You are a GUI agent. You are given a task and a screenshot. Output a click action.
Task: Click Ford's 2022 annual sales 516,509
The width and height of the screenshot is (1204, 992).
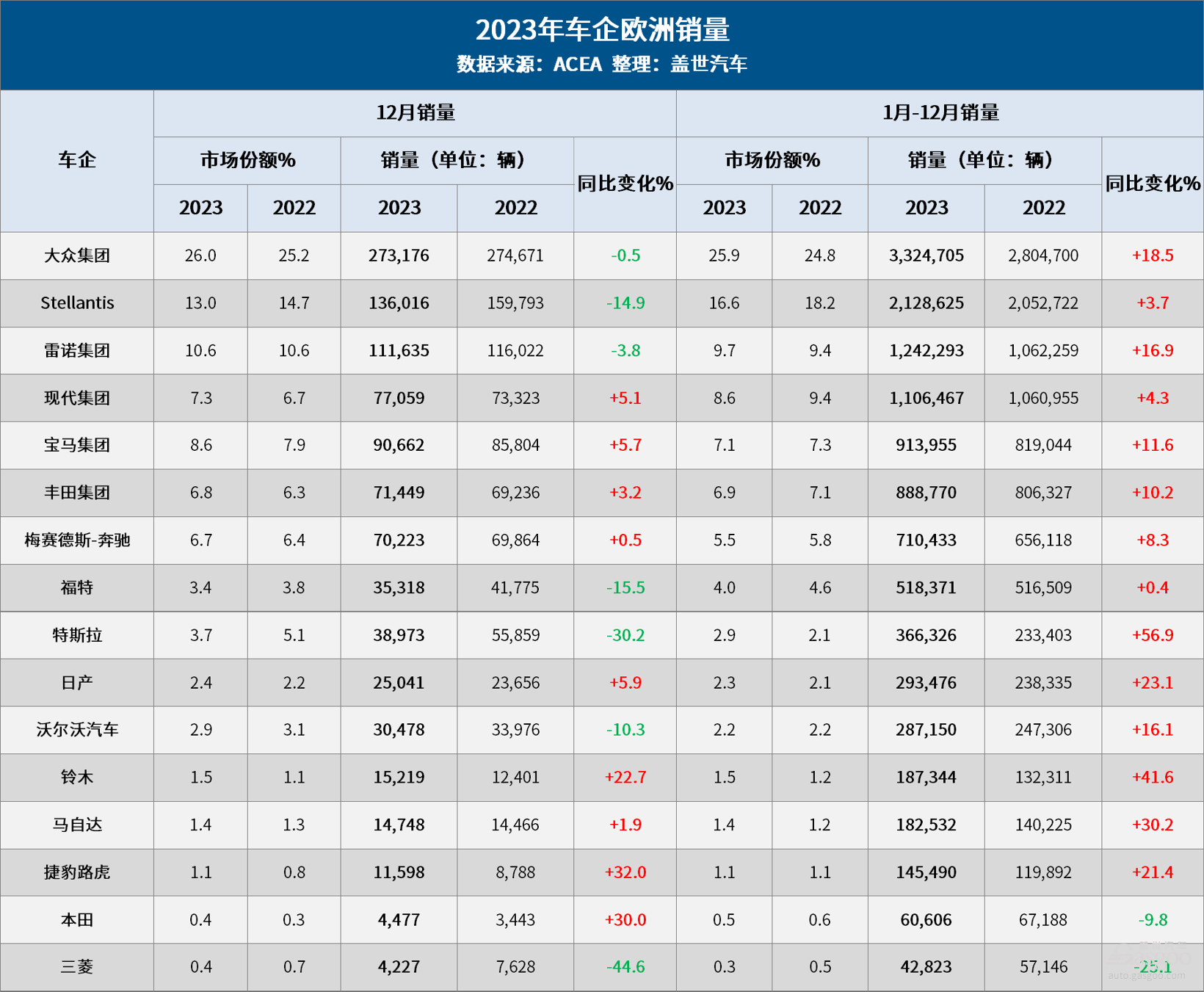point(1042,587)
